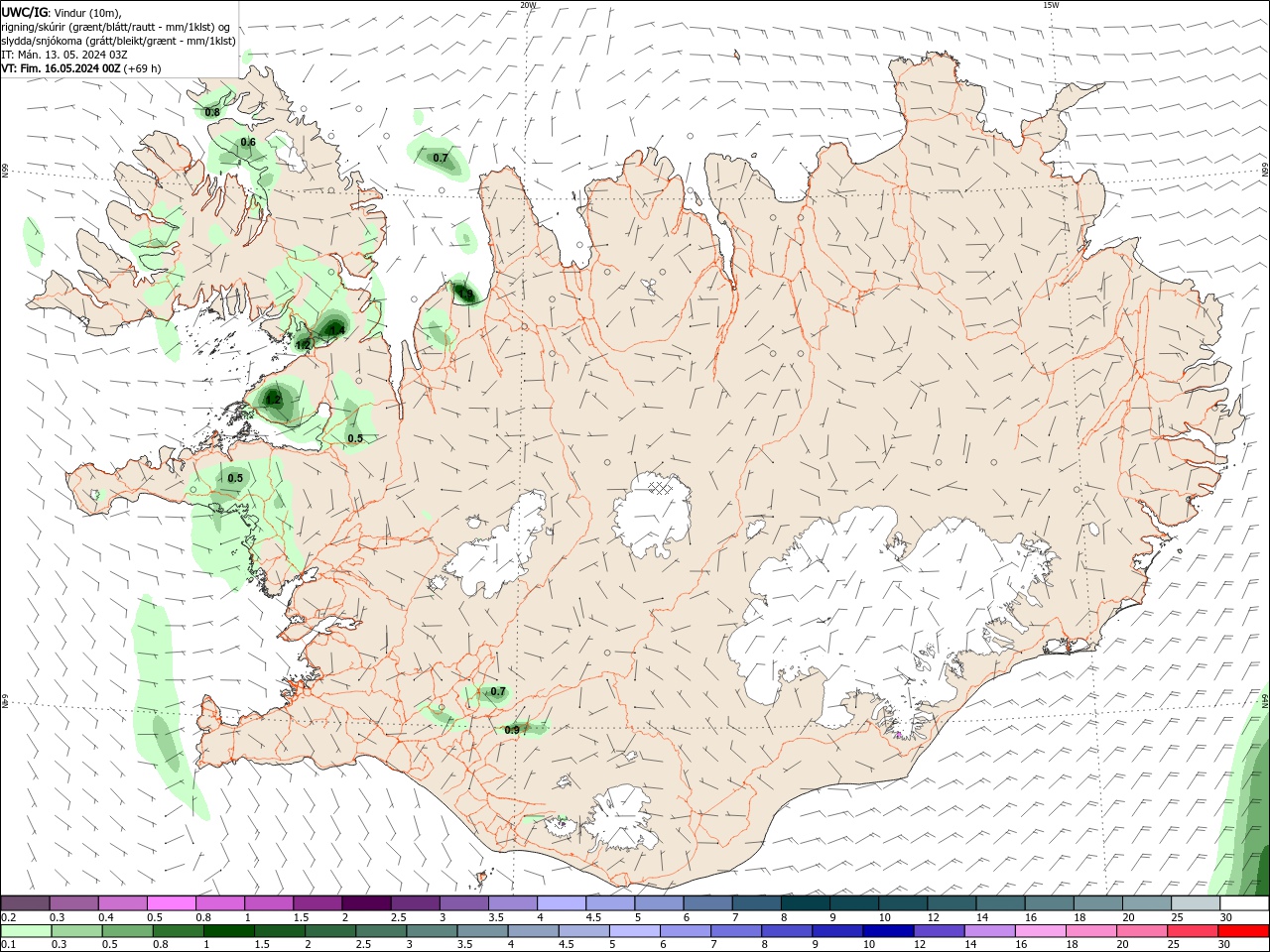
Task: Pick the bright red 30 swatch in the rain legend
Action: (x=1243, y=931)
